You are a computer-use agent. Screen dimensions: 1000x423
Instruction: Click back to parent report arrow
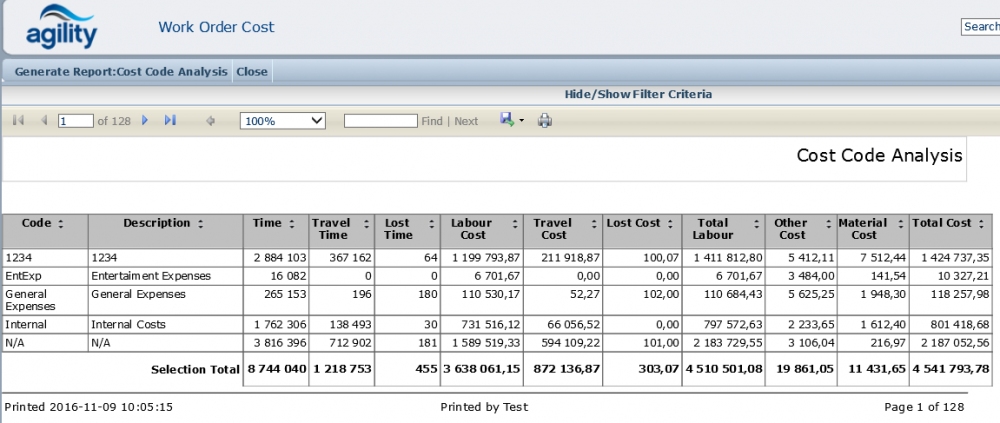[210, 121]
